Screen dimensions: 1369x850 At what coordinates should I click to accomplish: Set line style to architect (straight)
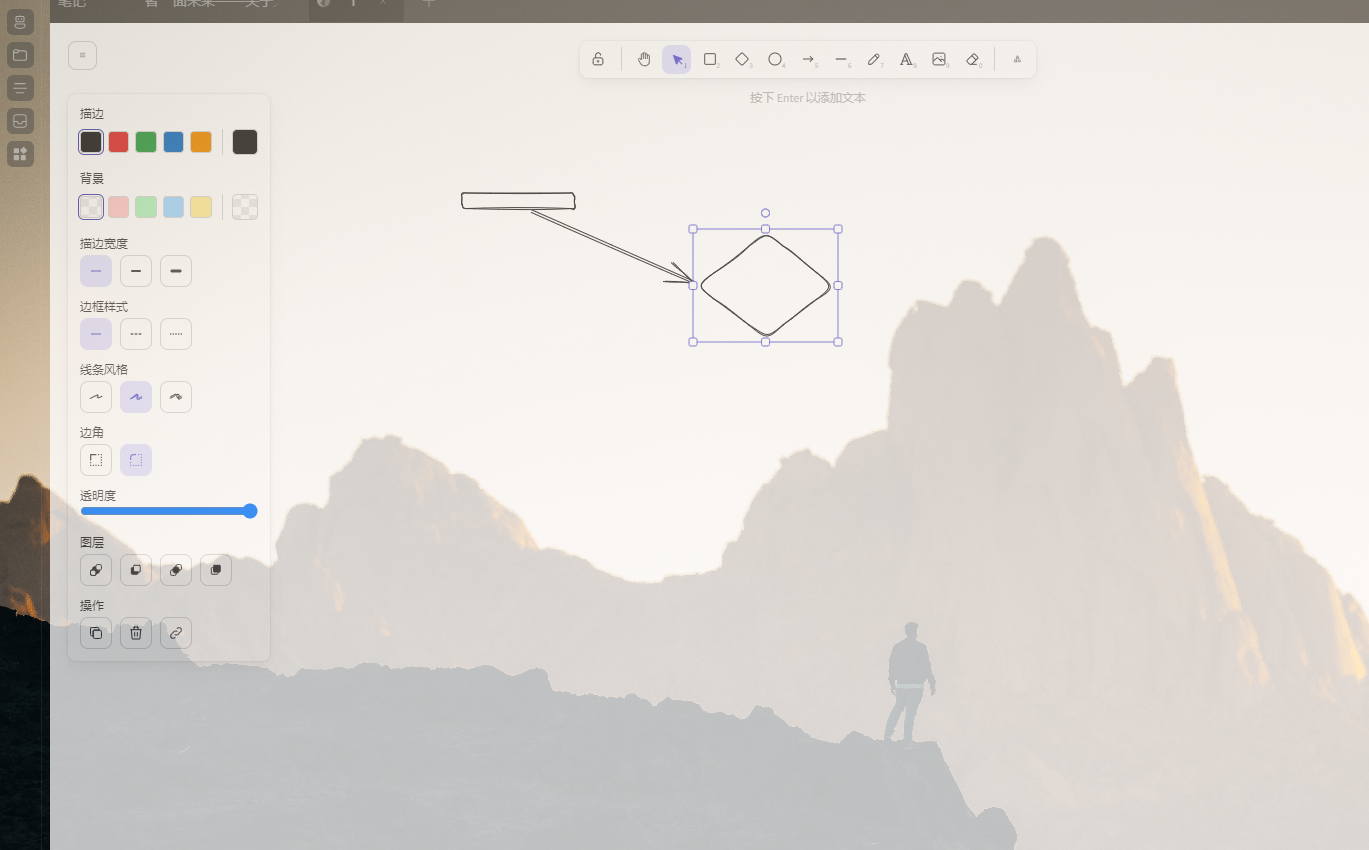click(x=96, y=397)
